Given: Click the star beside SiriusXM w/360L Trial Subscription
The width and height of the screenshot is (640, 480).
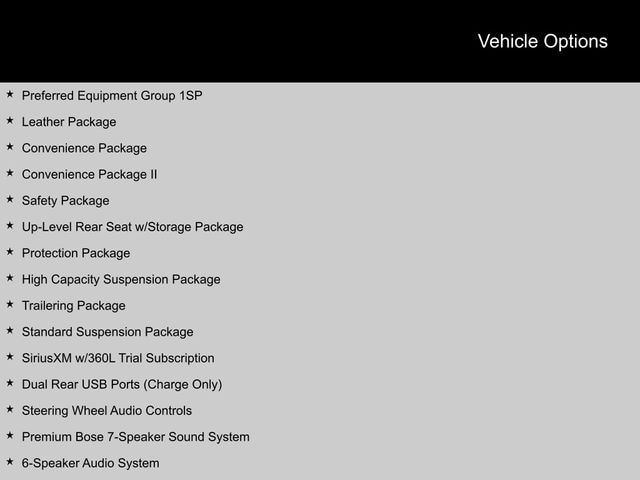Looking at the screenshot, I should (10, 357).
